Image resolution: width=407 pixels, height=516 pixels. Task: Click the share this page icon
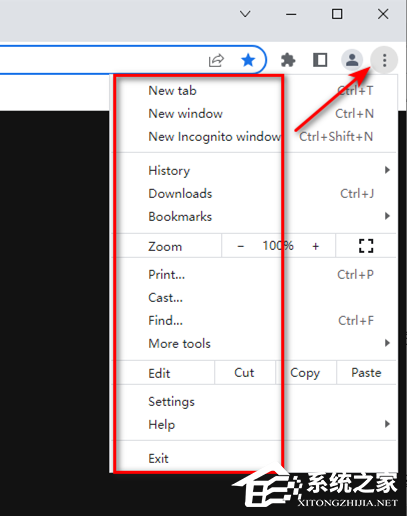point(216,60)
